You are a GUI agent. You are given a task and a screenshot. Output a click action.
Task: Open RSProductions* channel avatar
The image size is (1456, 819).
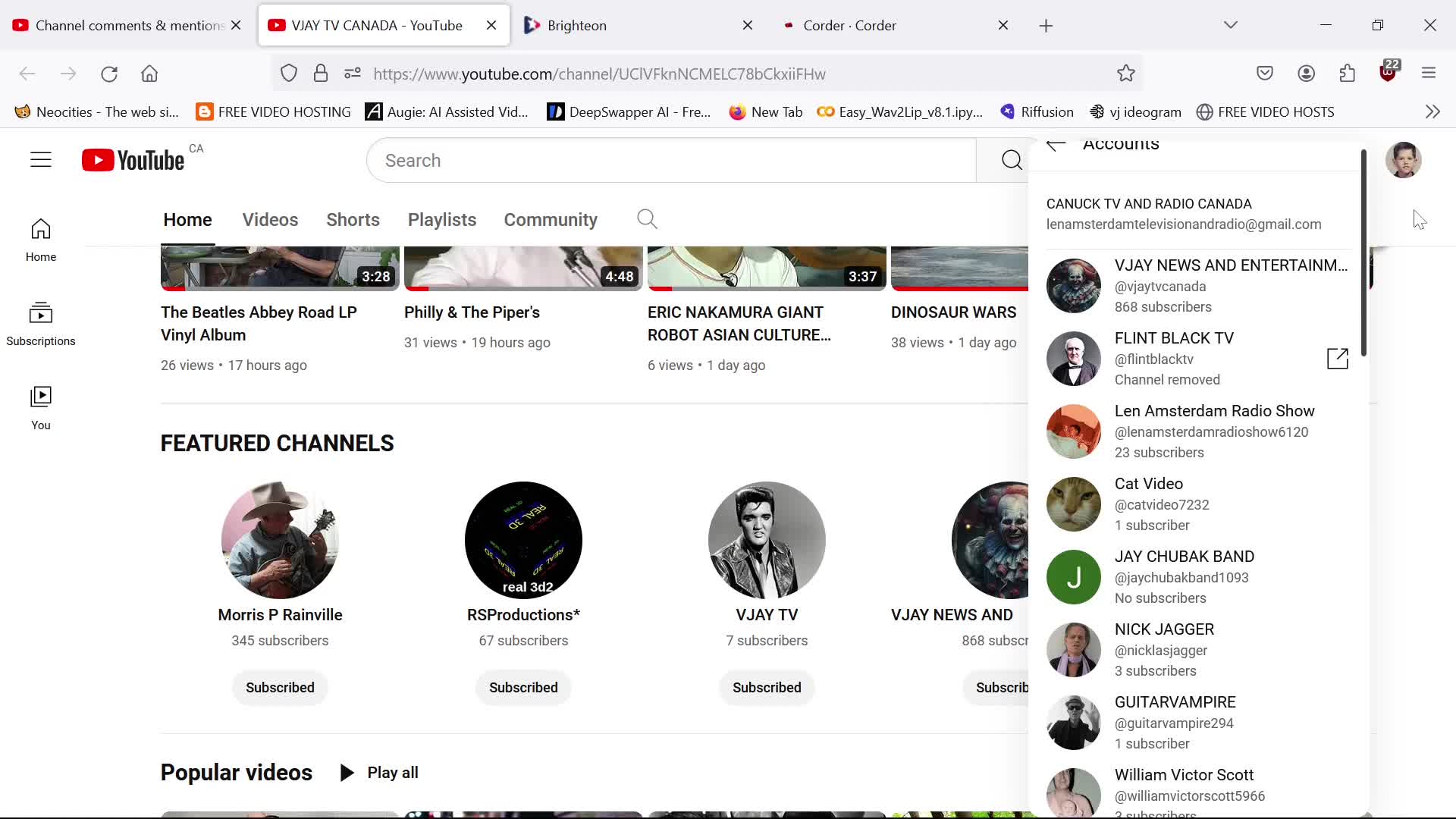[x=523, y=540]
